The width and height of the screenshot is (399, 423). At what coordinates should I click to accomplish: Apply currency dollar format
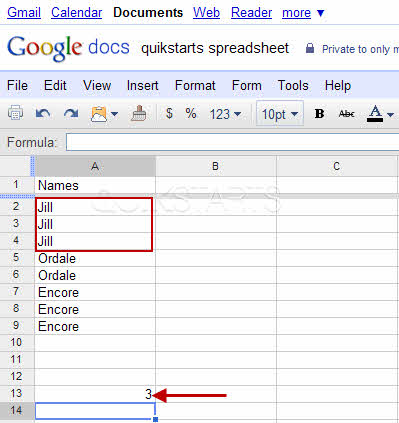[169, 114]
